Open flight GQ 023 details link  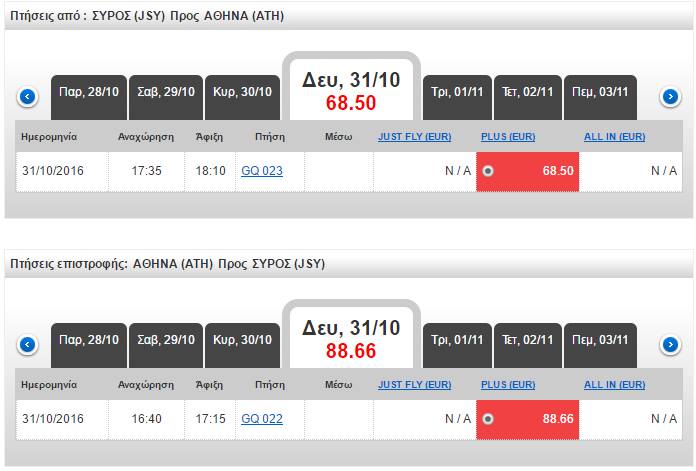tap(262, 171)
